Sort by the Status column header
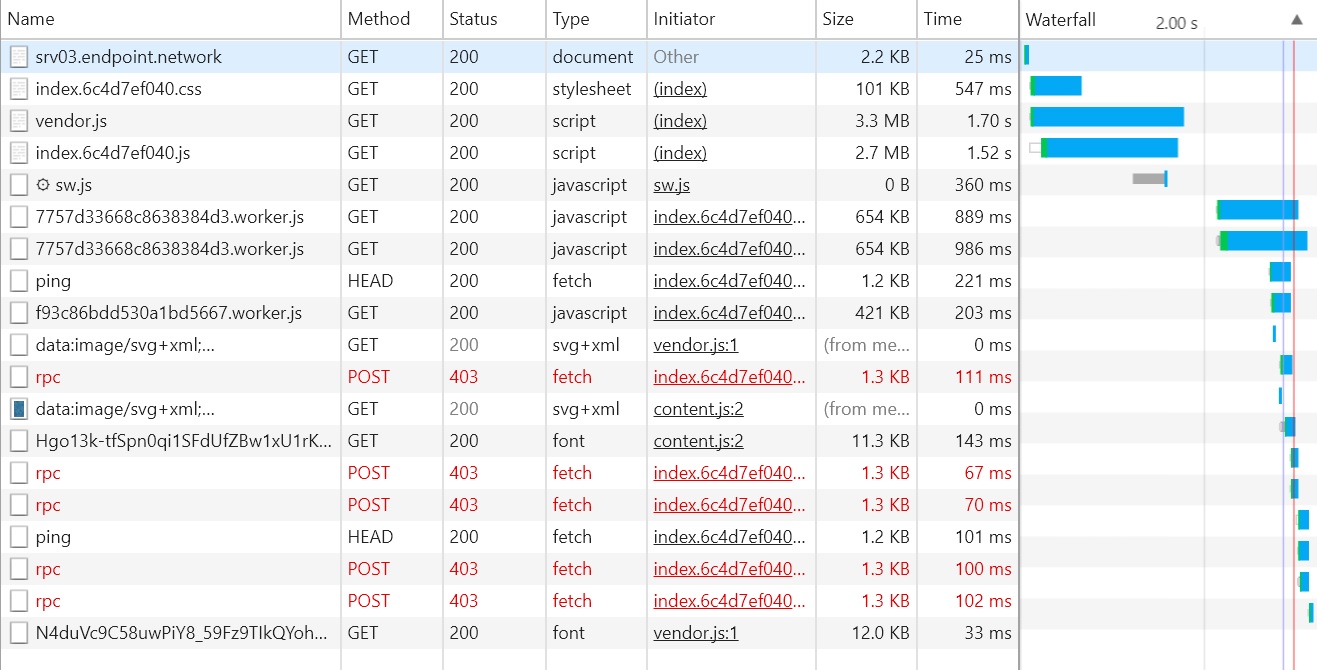Screen dimensions: 1317x670 494,19
